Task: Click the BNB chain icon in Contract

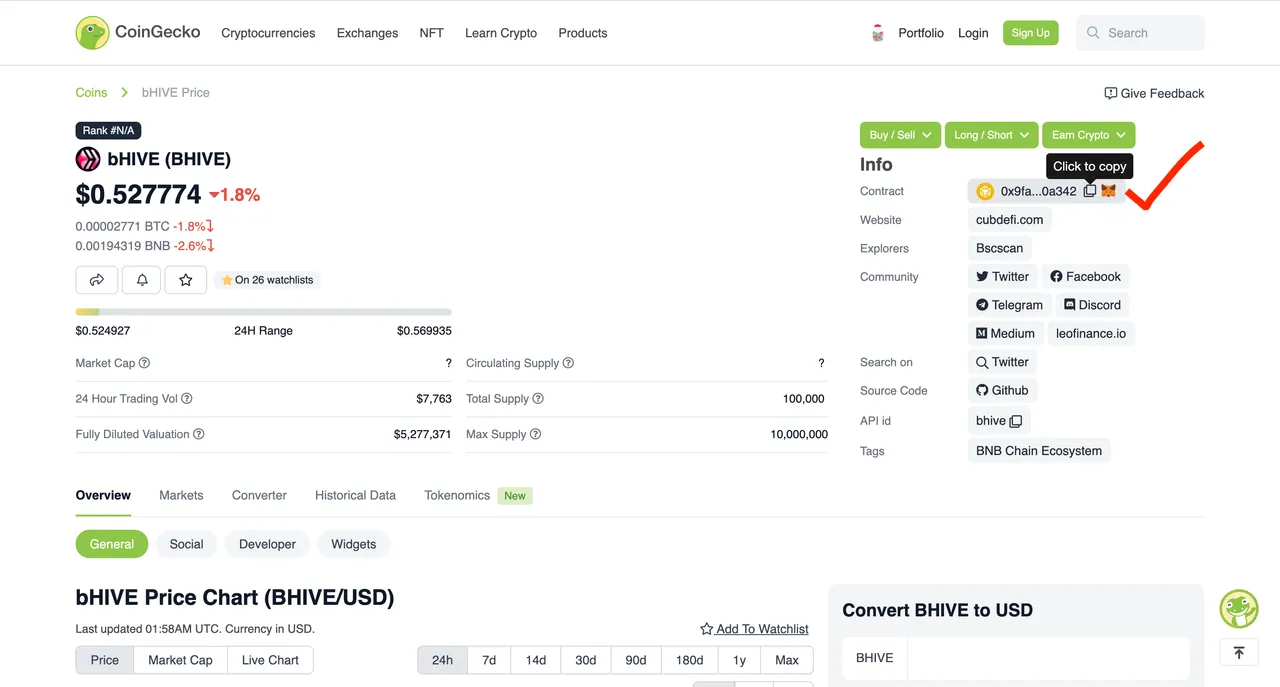Action: pos(985,191)
